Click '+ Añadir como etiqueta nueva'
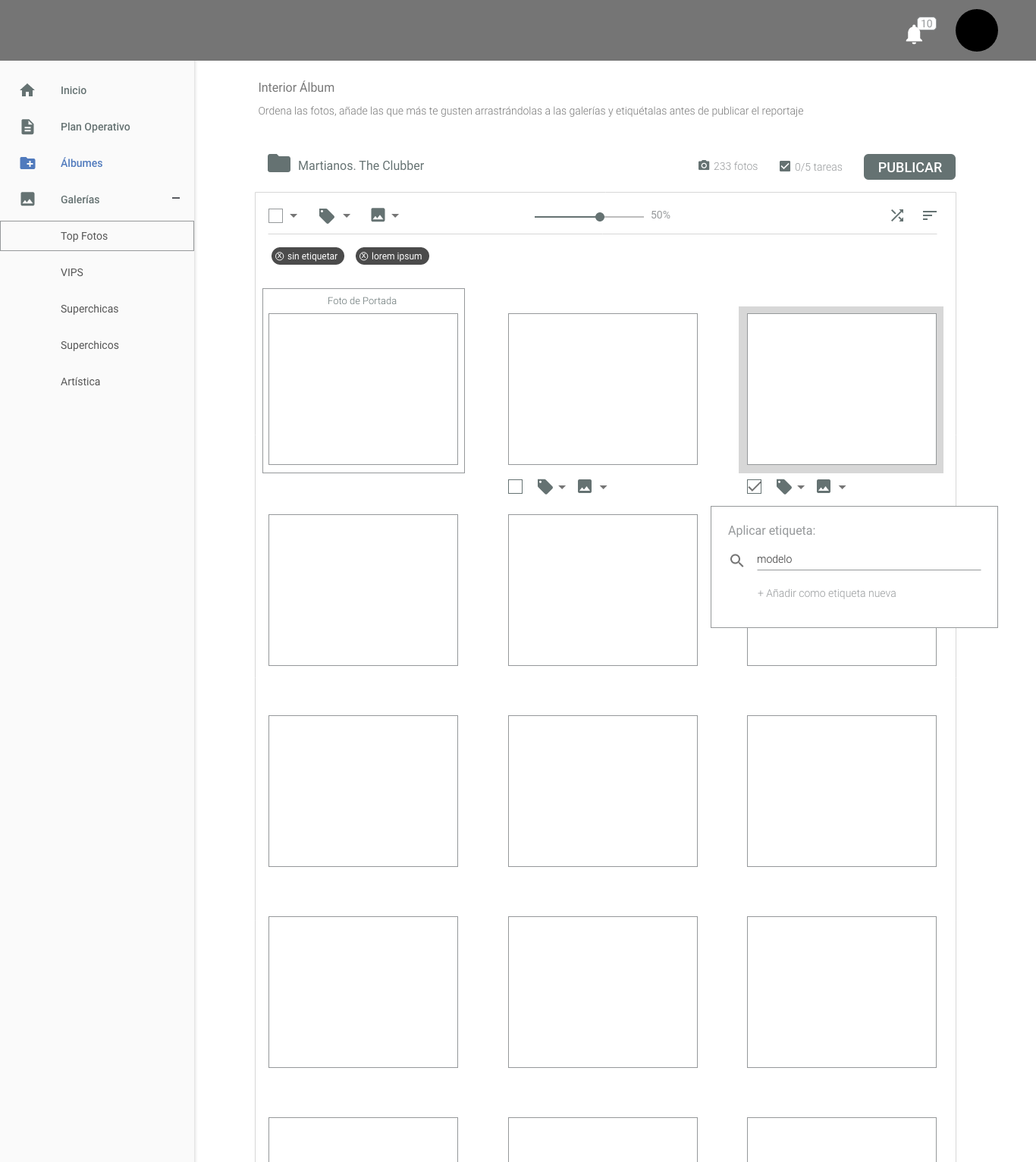 click(x=827, y=593)
